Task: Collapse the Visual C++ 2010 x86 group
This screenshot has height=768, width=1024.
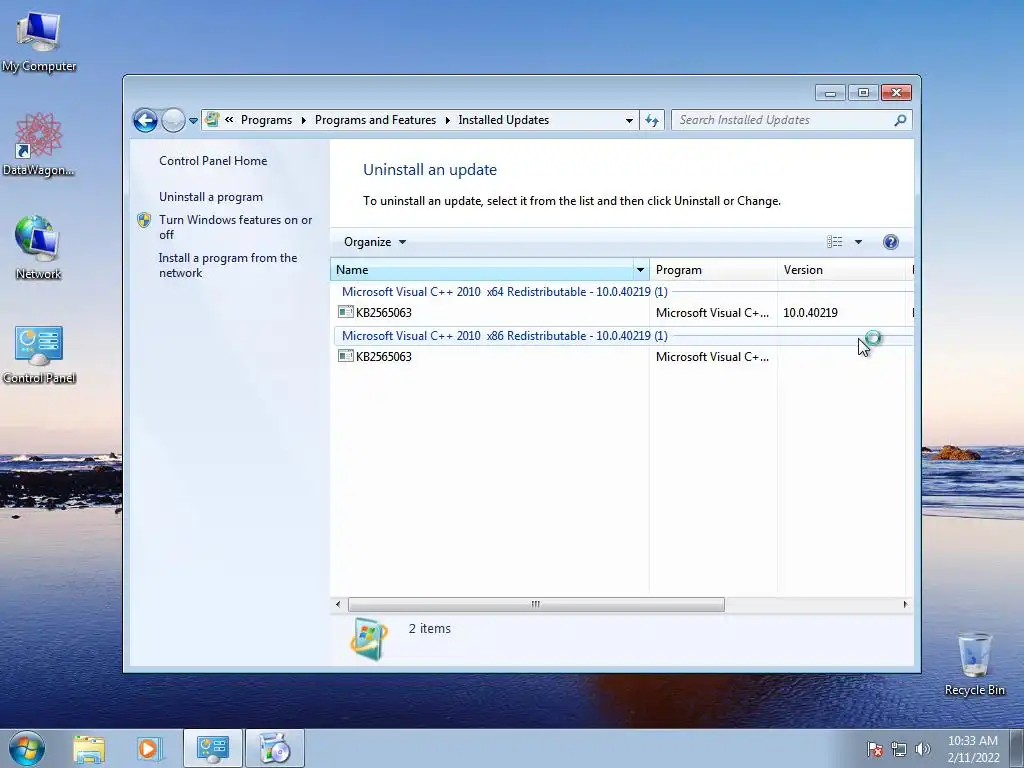Action: [x=504, y=336]
